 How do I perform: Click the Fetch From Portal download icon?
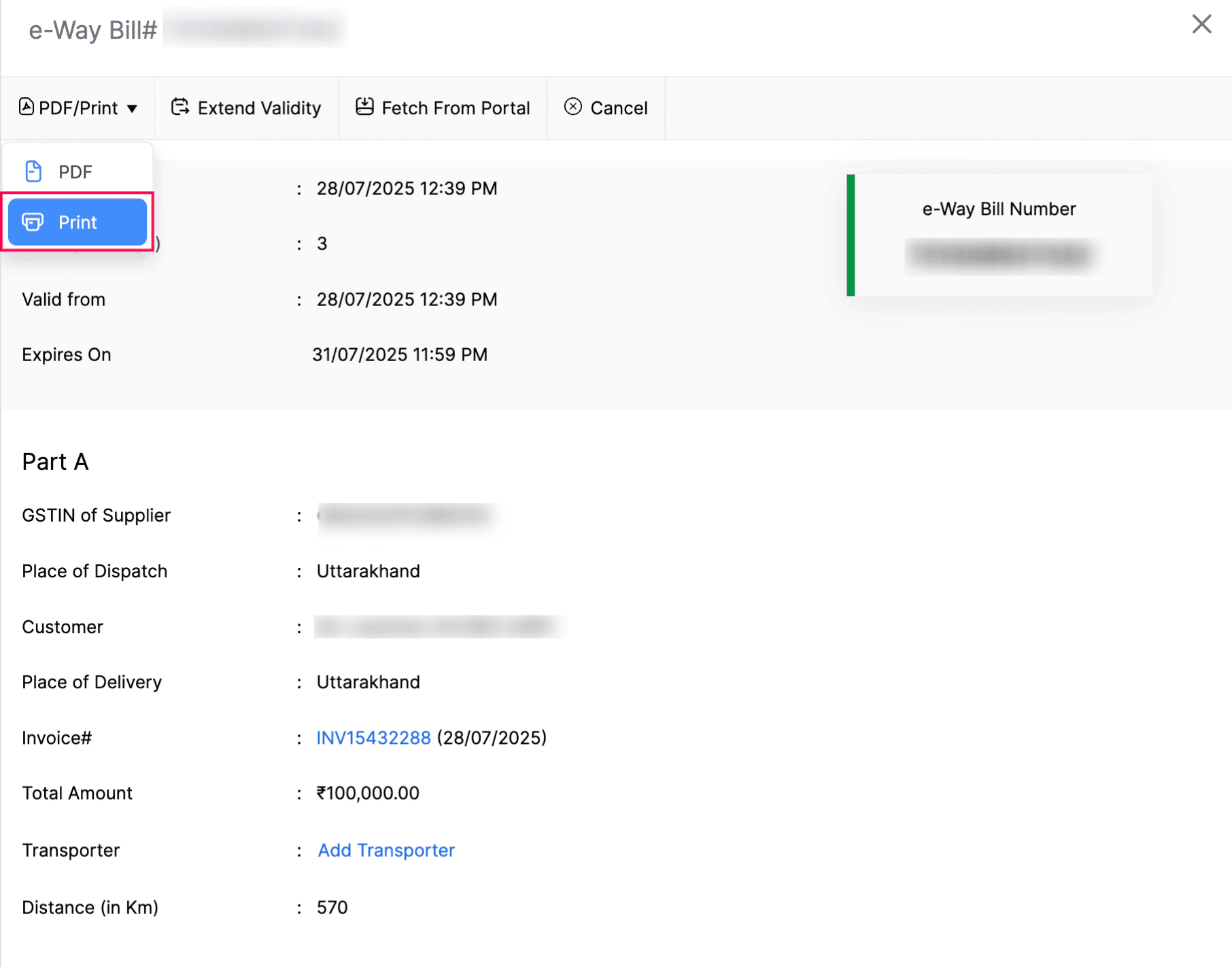[x=364, y=107]
